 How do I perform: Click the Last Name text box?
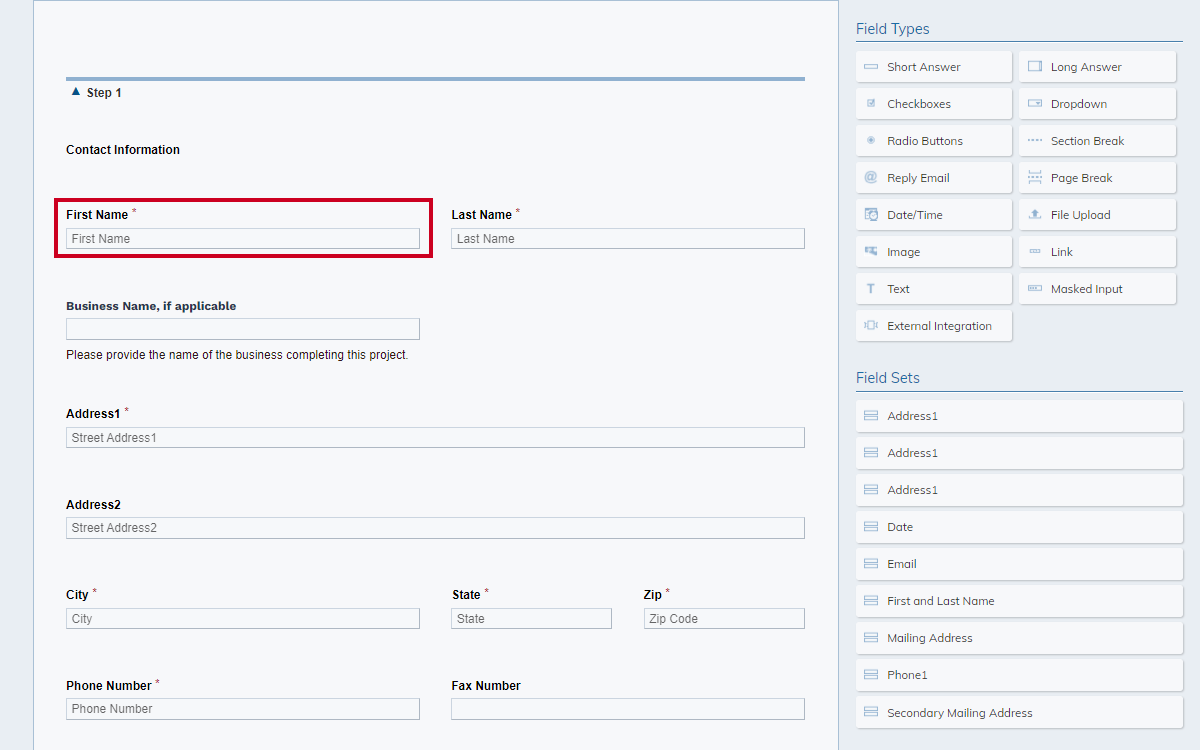tap(628, 239)
